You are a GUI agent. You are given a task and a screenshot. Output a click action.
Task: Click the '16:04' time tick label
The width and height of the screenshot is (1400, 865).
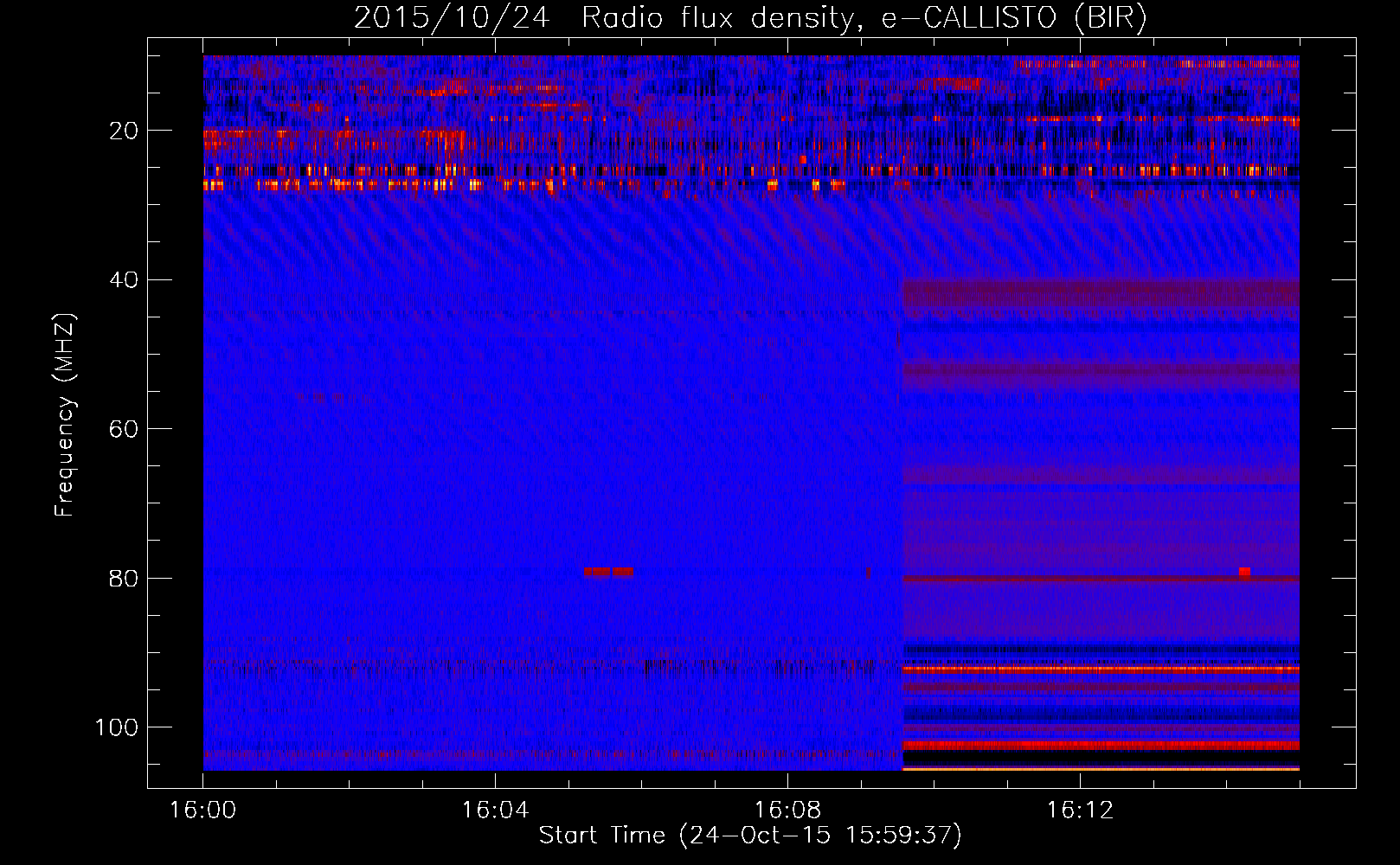[495, 811]
